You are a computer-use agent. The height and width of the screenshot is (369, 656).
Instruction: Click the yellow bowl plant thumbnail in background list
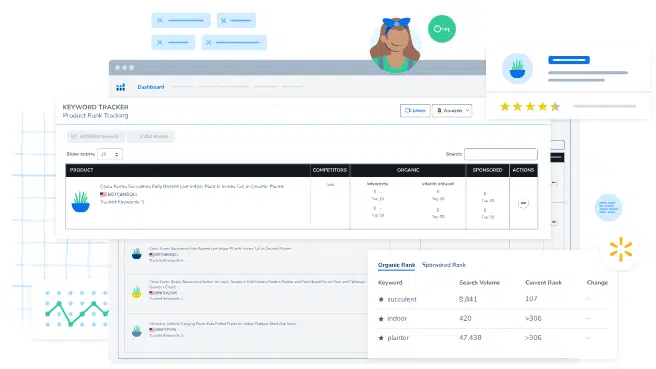[x=136, y=292]
